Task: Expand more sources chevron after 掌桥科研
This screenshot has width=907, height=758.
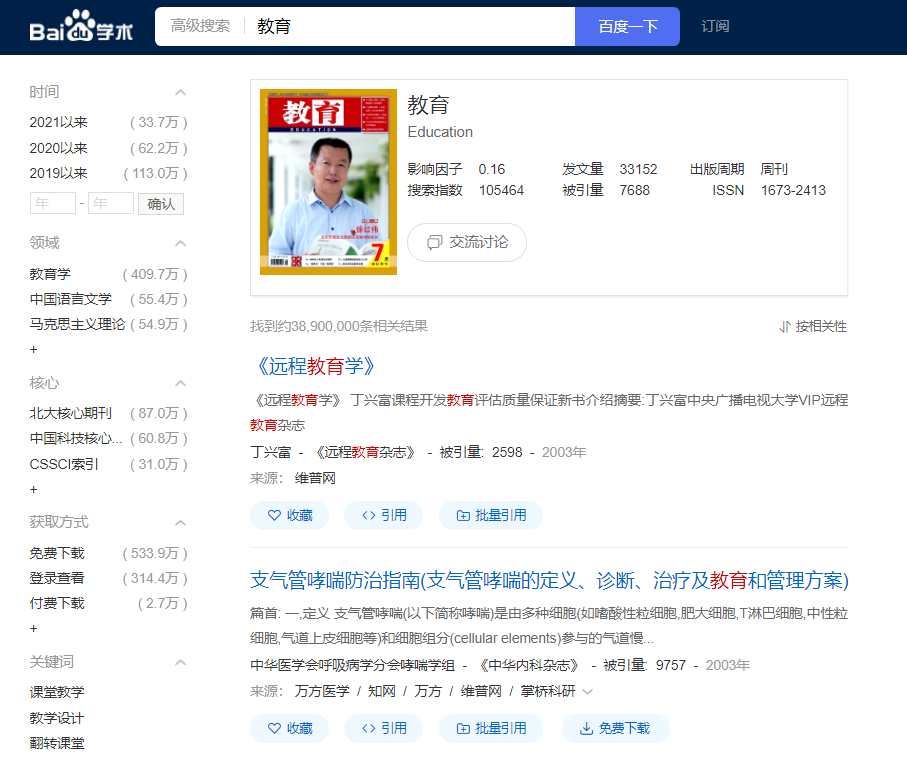Action: click(x=588, y=692)
